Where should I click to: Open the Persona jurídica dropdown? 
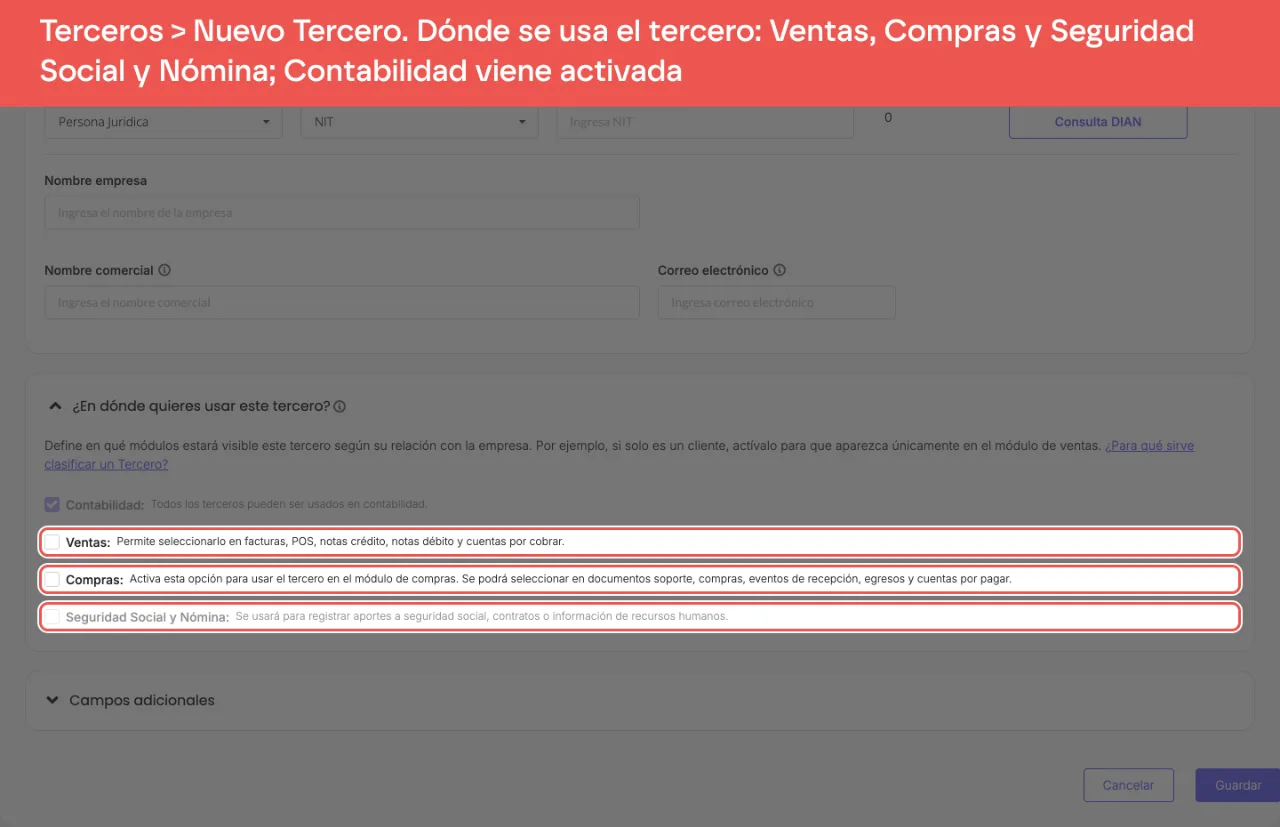(x=164, y=122)
